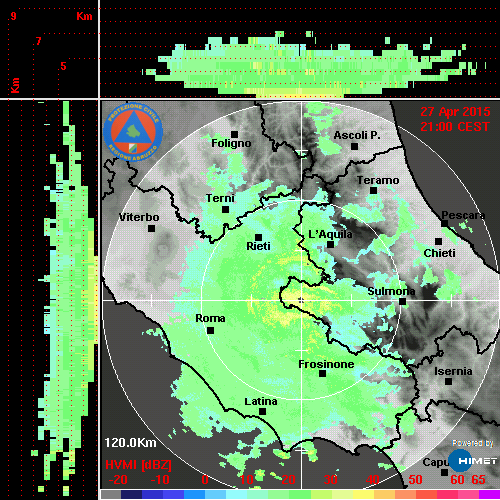Click the Sulmona city marker square

(x=402, y=301)
